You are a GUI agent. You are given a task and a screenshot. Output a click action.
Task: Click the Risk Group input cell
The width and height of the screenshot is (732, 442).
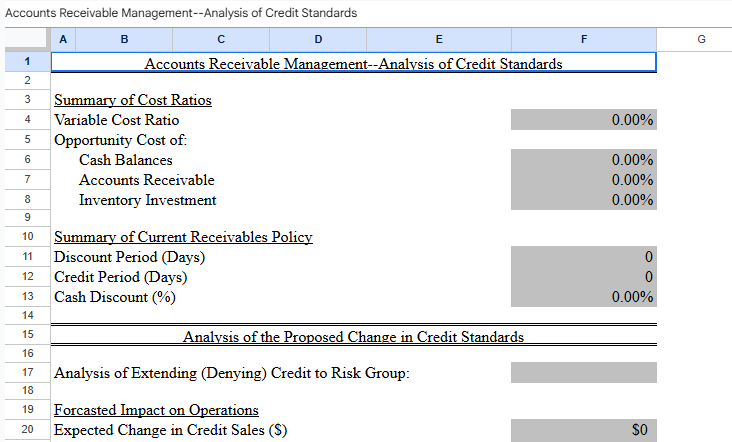583,373
